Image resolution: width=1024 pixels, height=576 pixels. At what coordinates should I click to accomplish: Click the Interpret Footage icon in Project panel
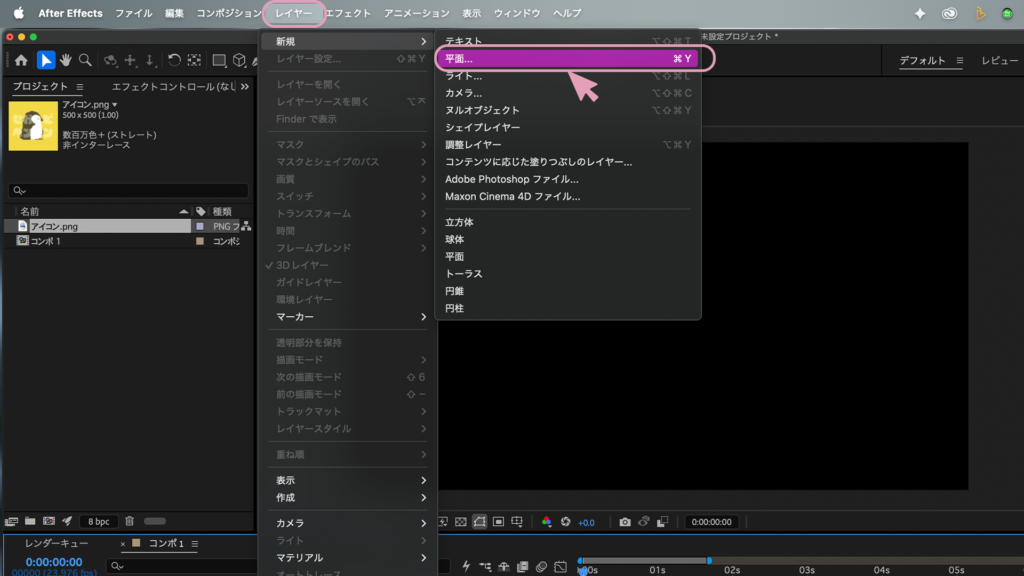[x=11, y=521]
